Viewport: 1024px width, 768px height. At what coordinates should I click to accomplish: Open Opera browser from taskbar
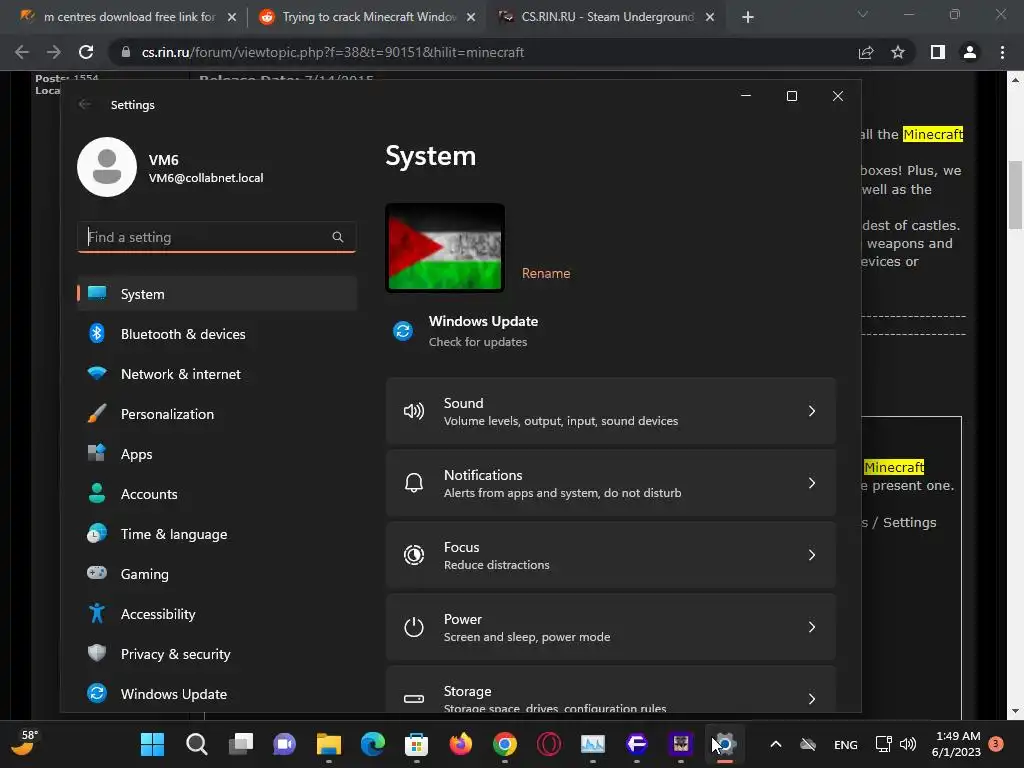tap(549, 744)
